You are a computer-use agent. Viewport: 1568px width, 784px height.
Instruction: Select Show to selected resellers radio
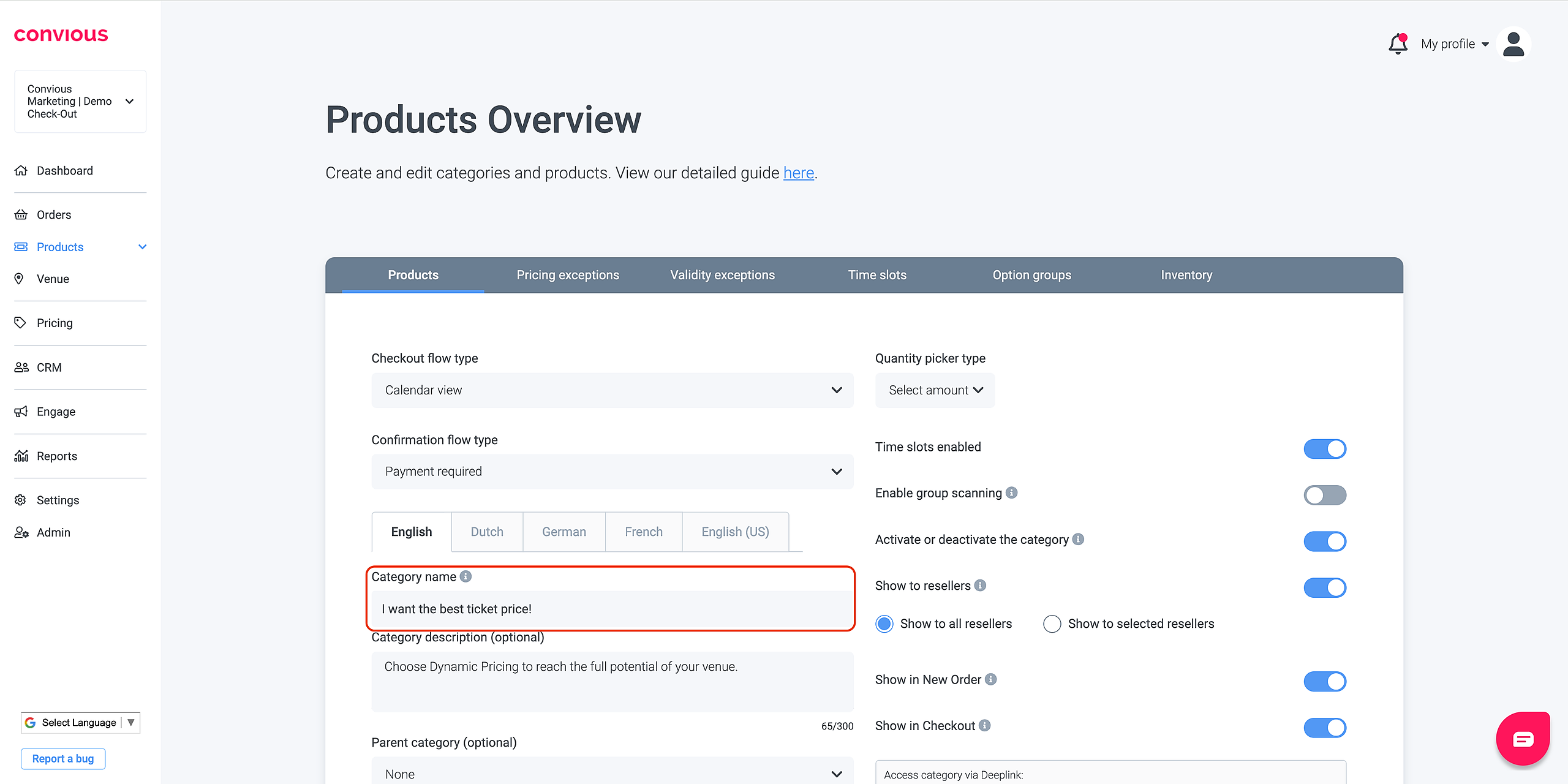coord(1052,624)
